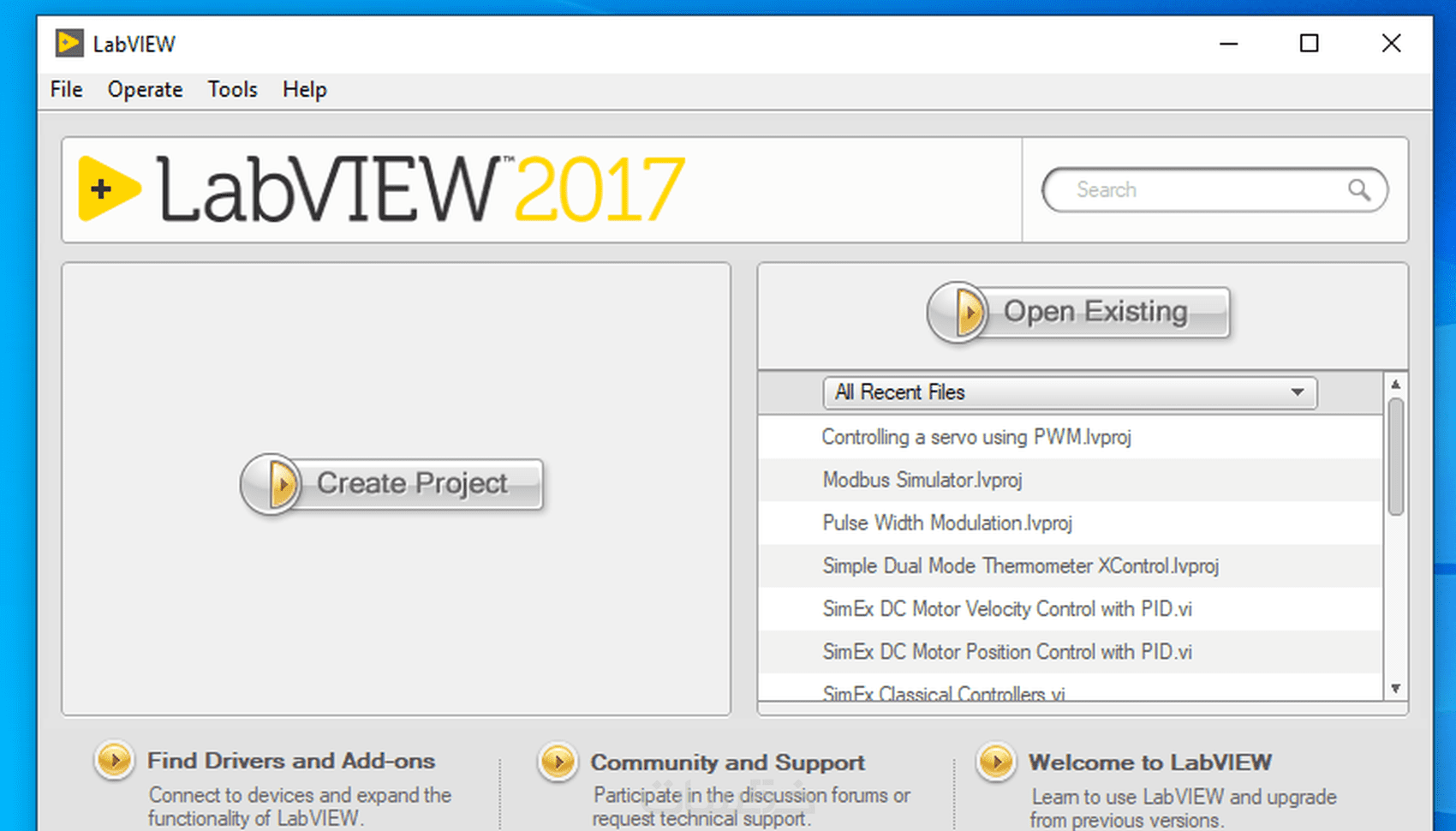Viewport: 1456px width, 831px height.
Task: Expand the All Recent Files dropdown
Action: point(1070,392)
